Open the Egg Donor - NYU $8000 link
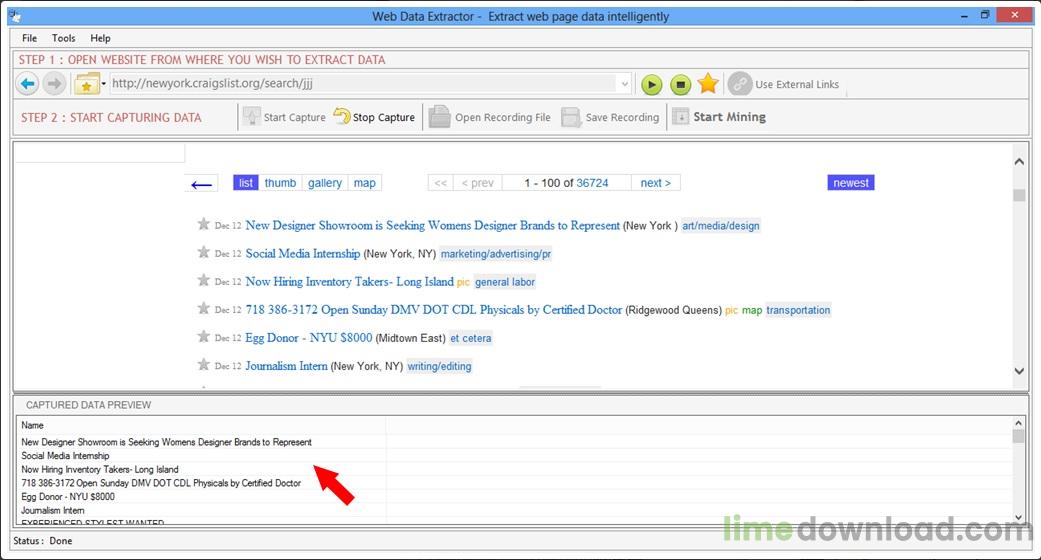The width and height of the screenshot is (1041, 560). pos(309,337)
